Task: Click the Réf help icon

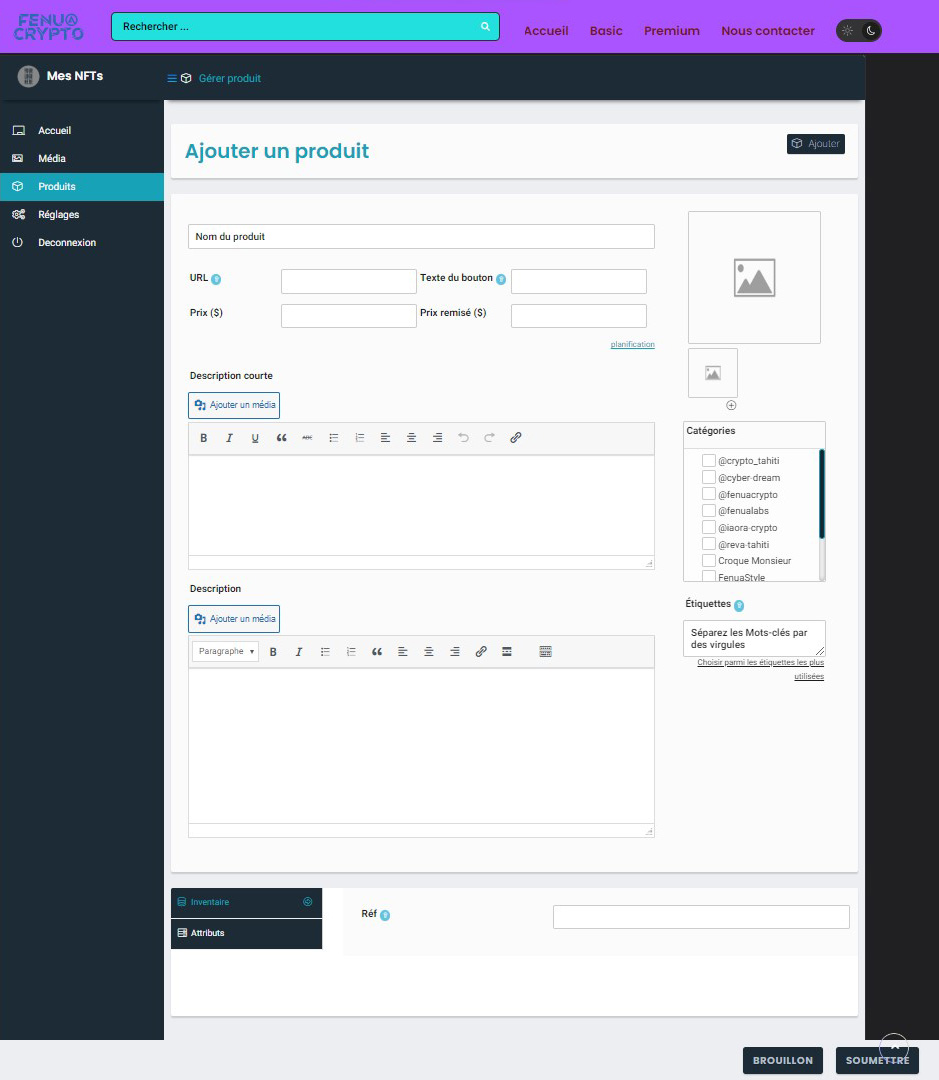Action: point(385,915)
